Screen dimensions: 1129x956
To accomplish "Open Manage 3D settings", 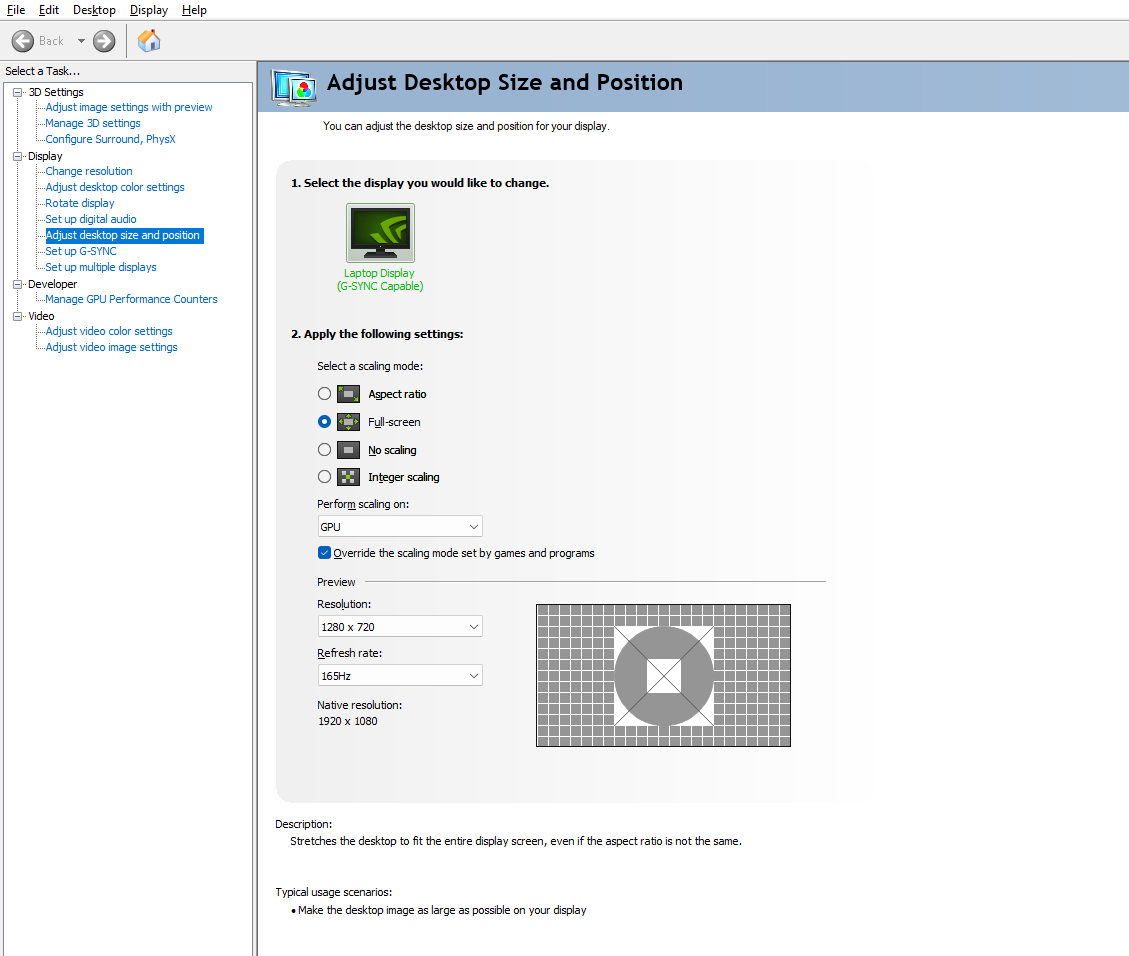I will 93,123.
